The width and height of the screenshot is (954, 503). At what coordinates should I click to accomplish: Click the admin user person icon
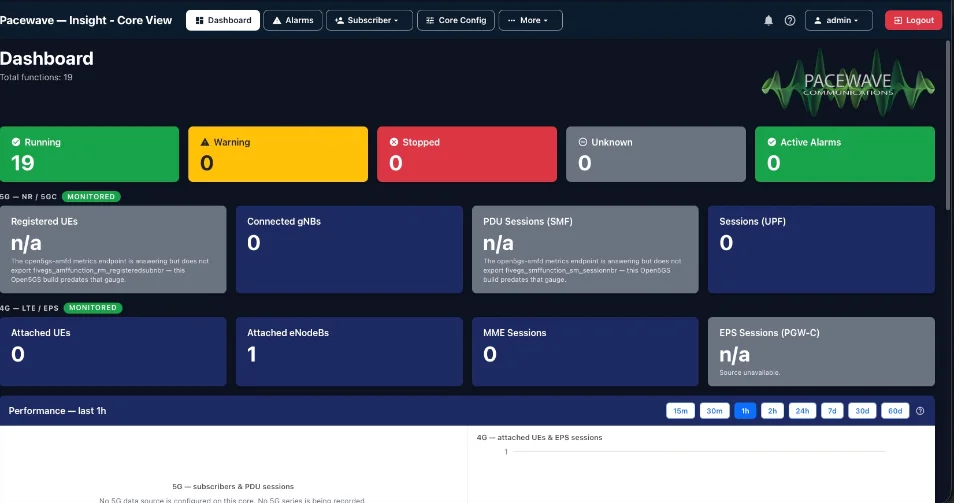(818, 20)
